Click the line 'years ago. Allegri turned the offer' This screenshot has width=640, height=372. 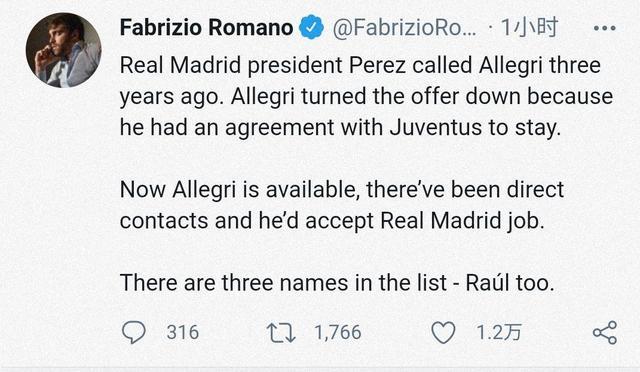367,97
